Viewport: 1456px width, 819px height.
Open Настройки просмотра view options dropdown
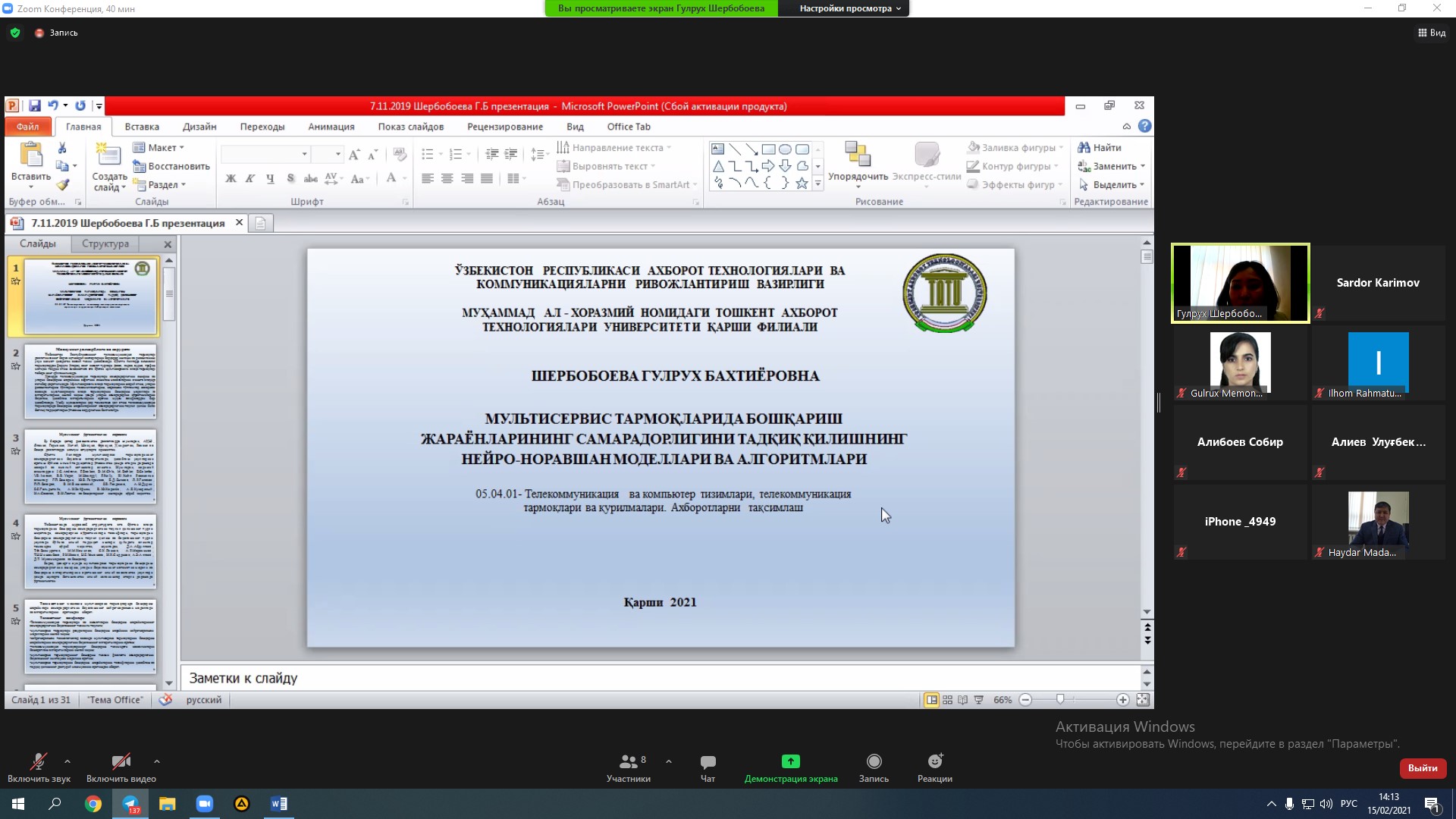pos(850,8)
